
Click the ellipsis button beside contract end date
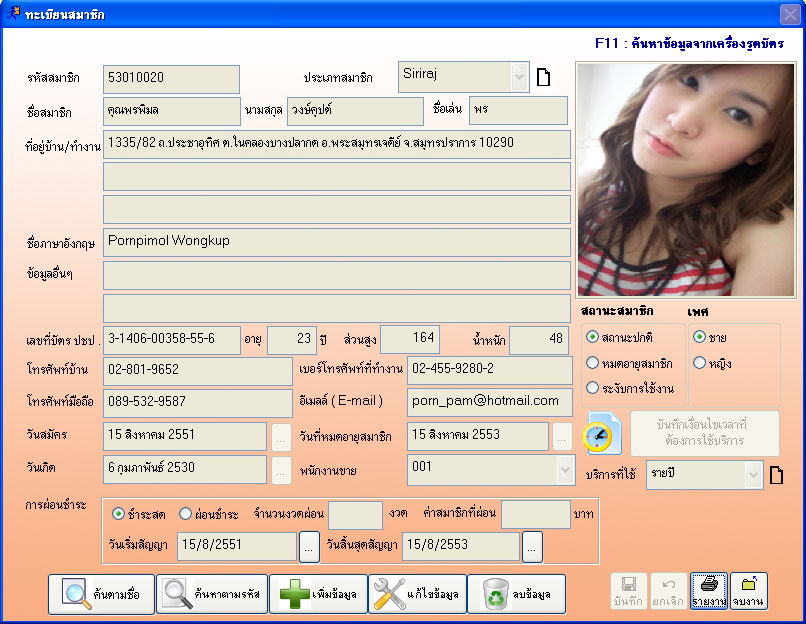click(x=532, y=547)
